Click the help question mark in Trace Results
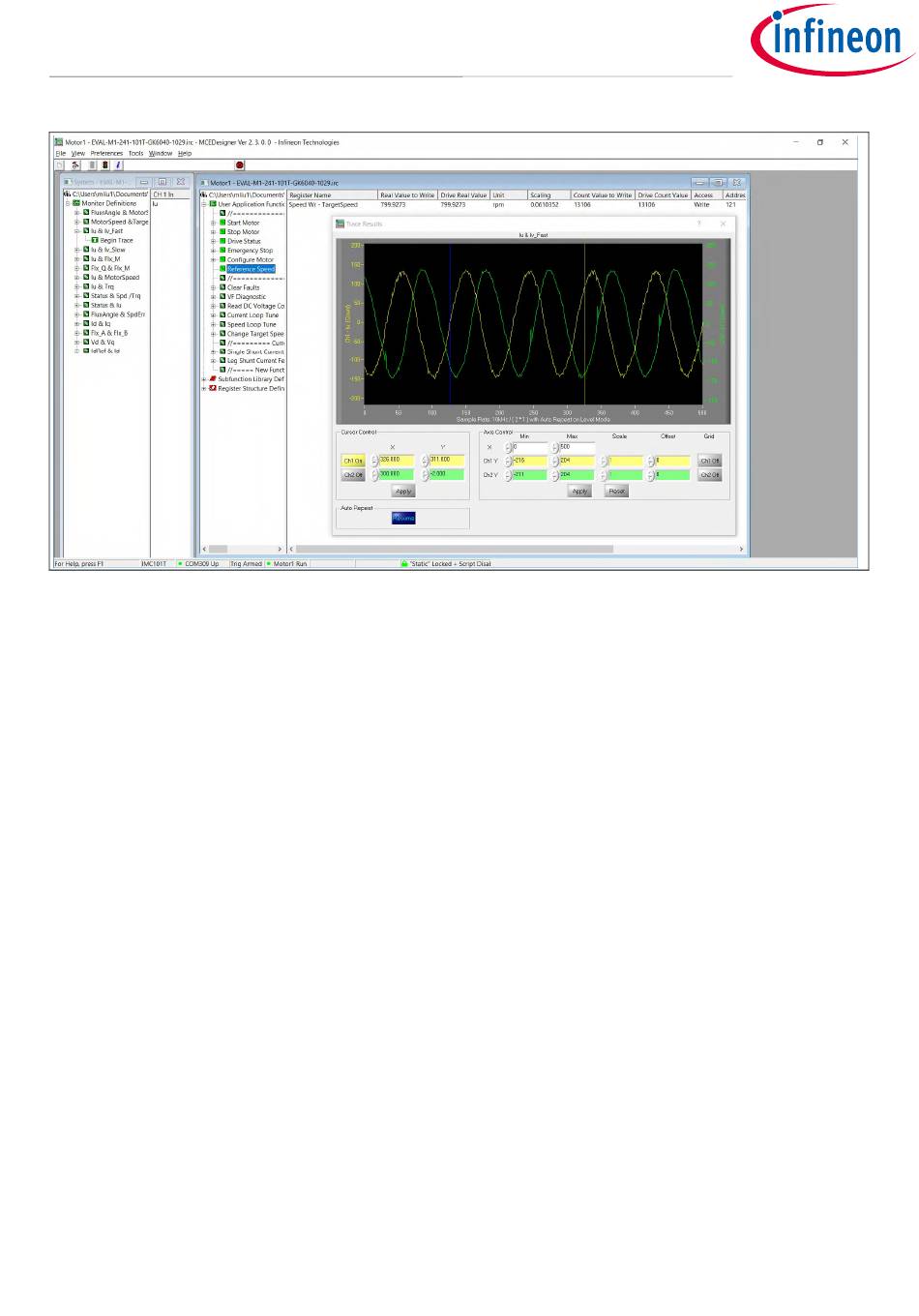919x1316 pixels. (x=699, y=224)
